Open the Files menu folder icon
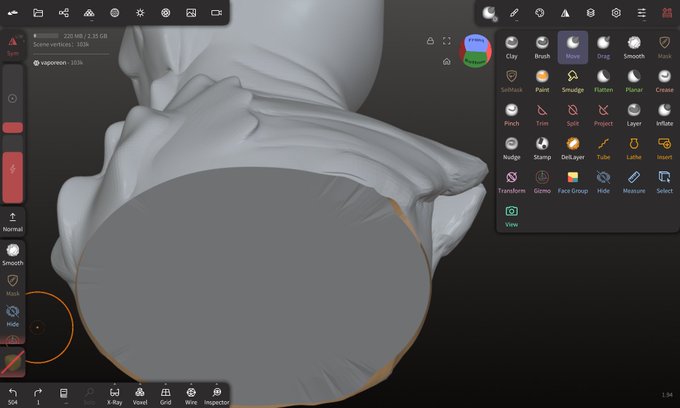This screenshot has width=680, height=408. tap(38, 13)
